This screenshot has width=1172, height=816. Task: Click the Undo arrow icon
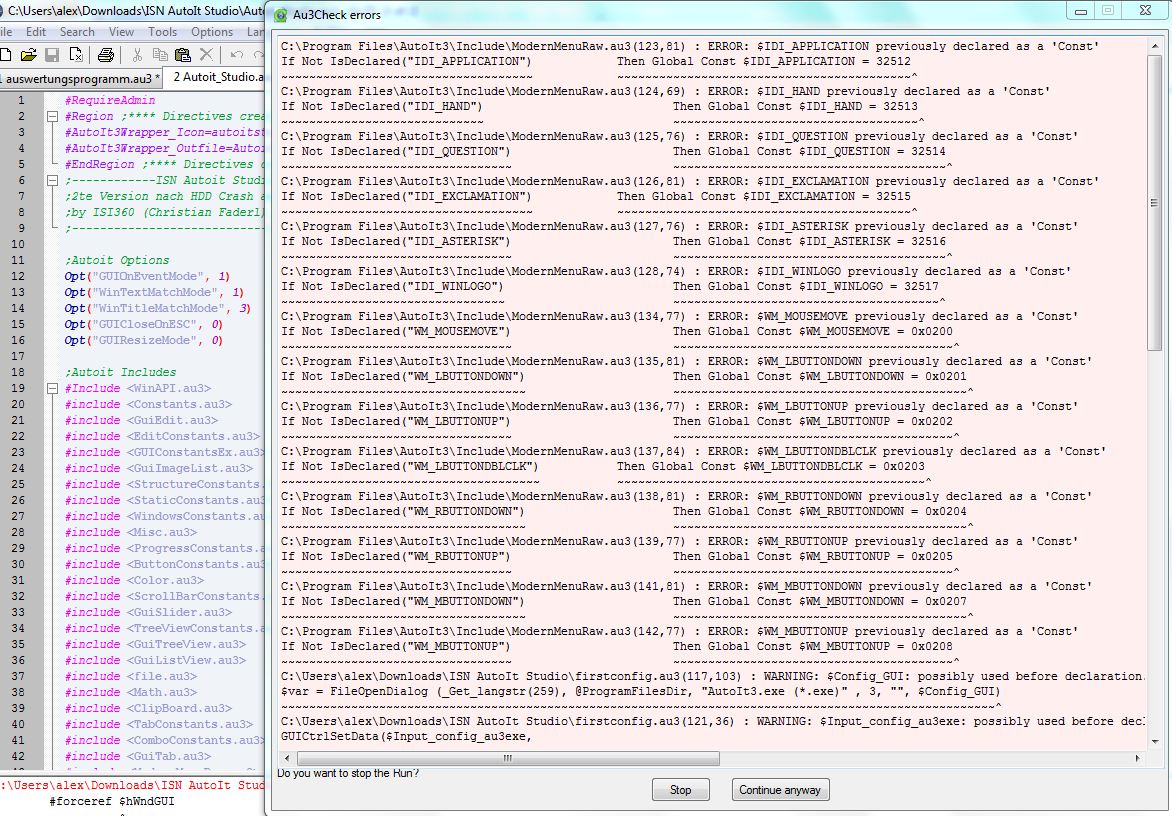pyautogui.click(x=236, y=55)
